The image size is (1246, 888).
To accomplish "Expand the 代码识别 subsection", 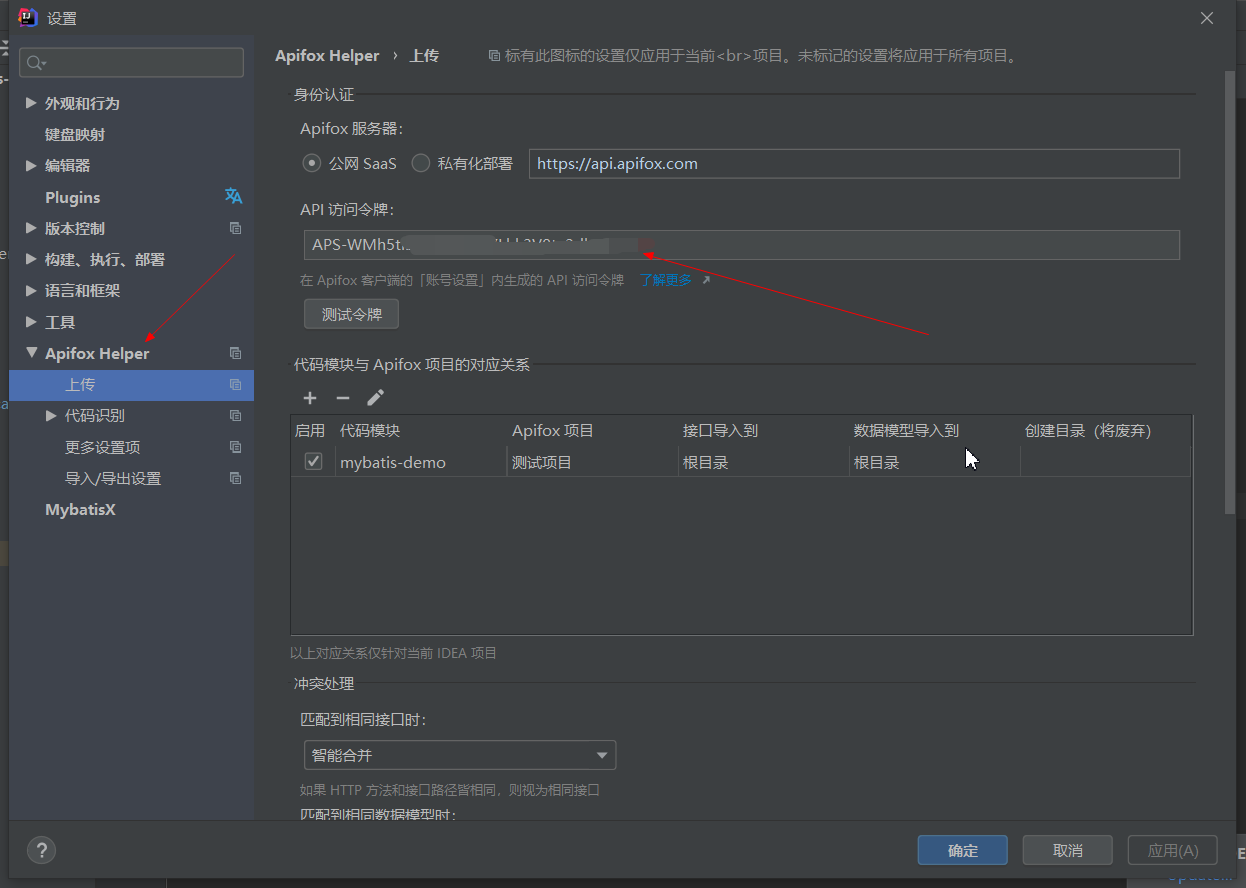I will click(52, 416).
